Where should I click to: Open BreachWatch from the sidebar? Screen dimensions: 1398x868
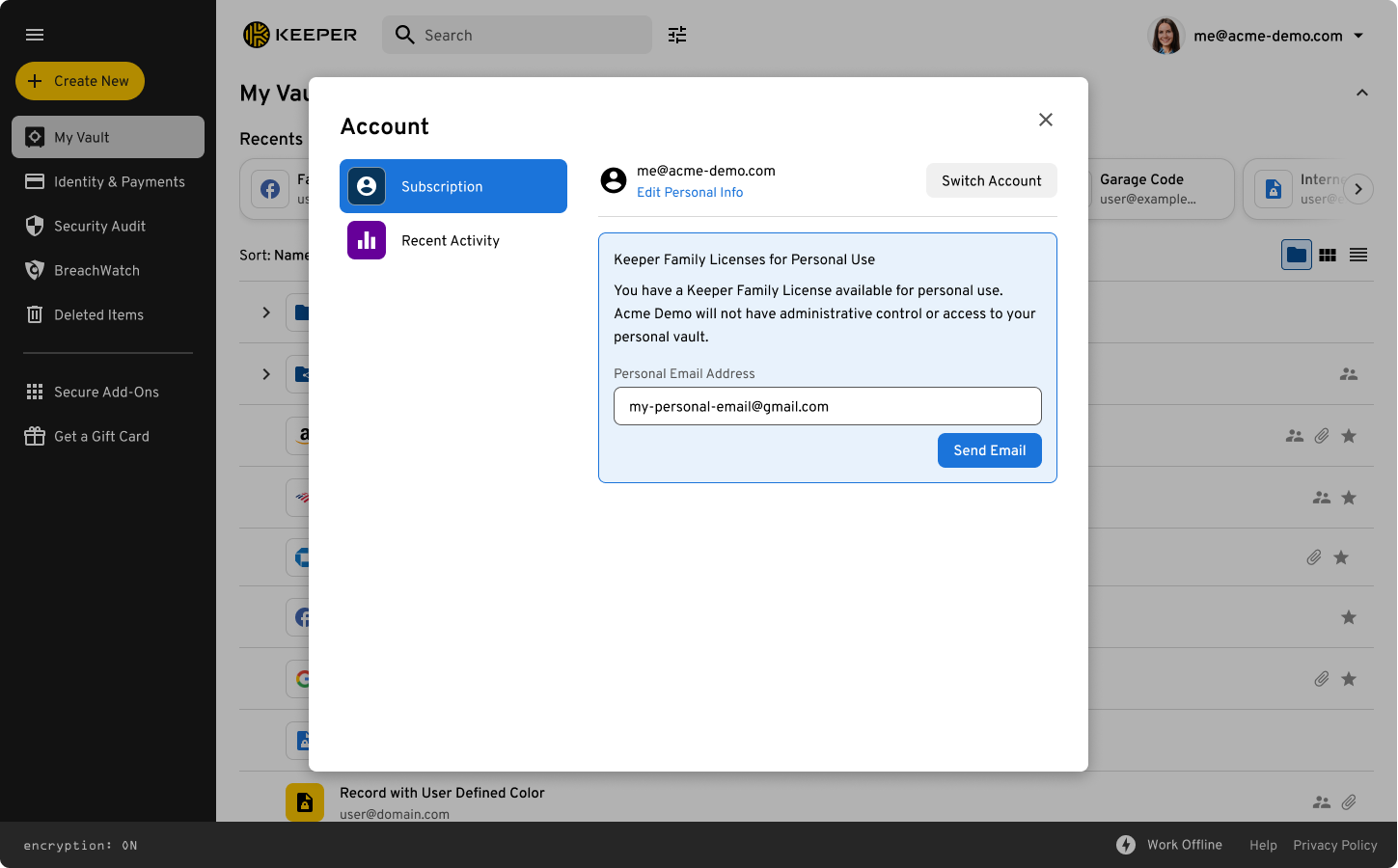[96, 270]
